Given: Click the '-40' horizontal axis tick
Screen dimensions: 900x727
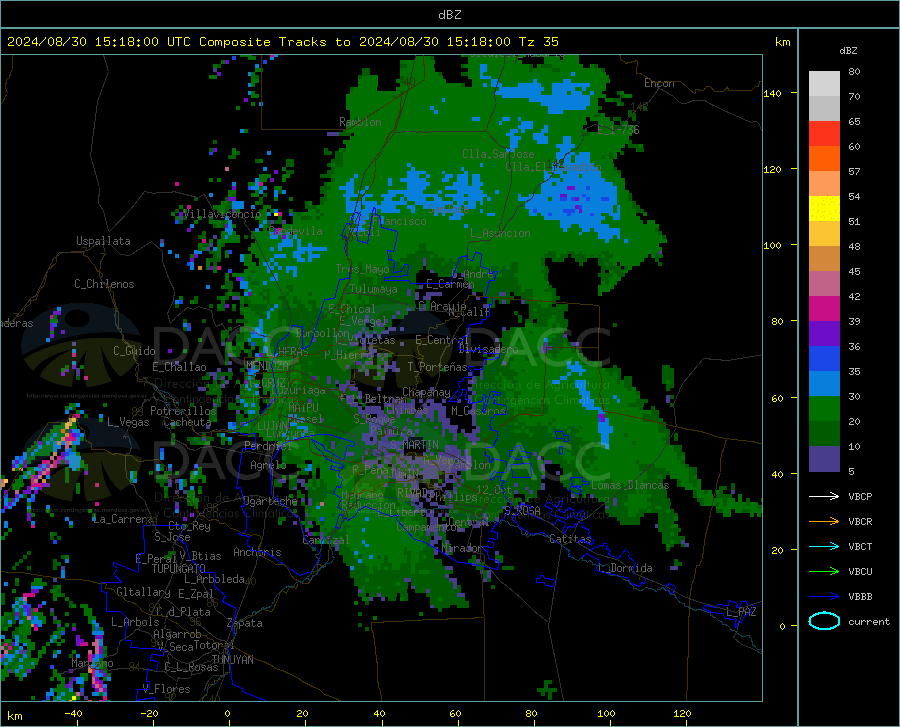Looking at the screenshot, I should [x=73, y=714].
